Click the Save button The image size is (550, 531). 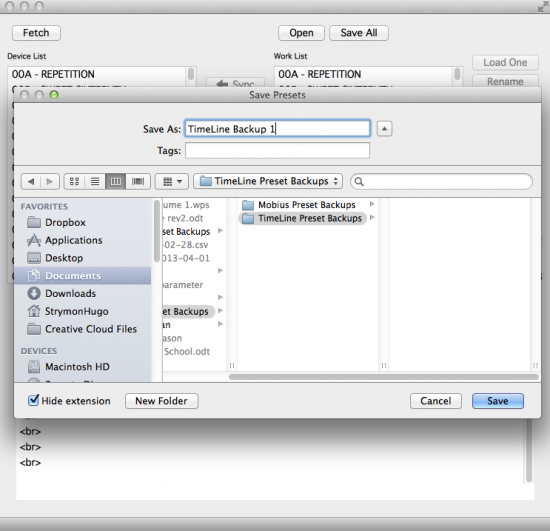pyautogui.click(x=498, y=401)
